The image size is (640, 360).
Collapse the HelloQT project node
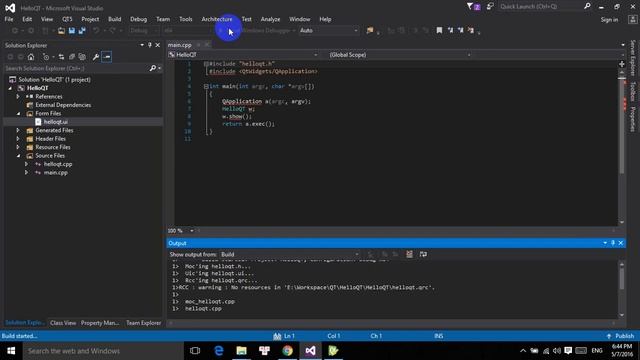tap(10, 88)
